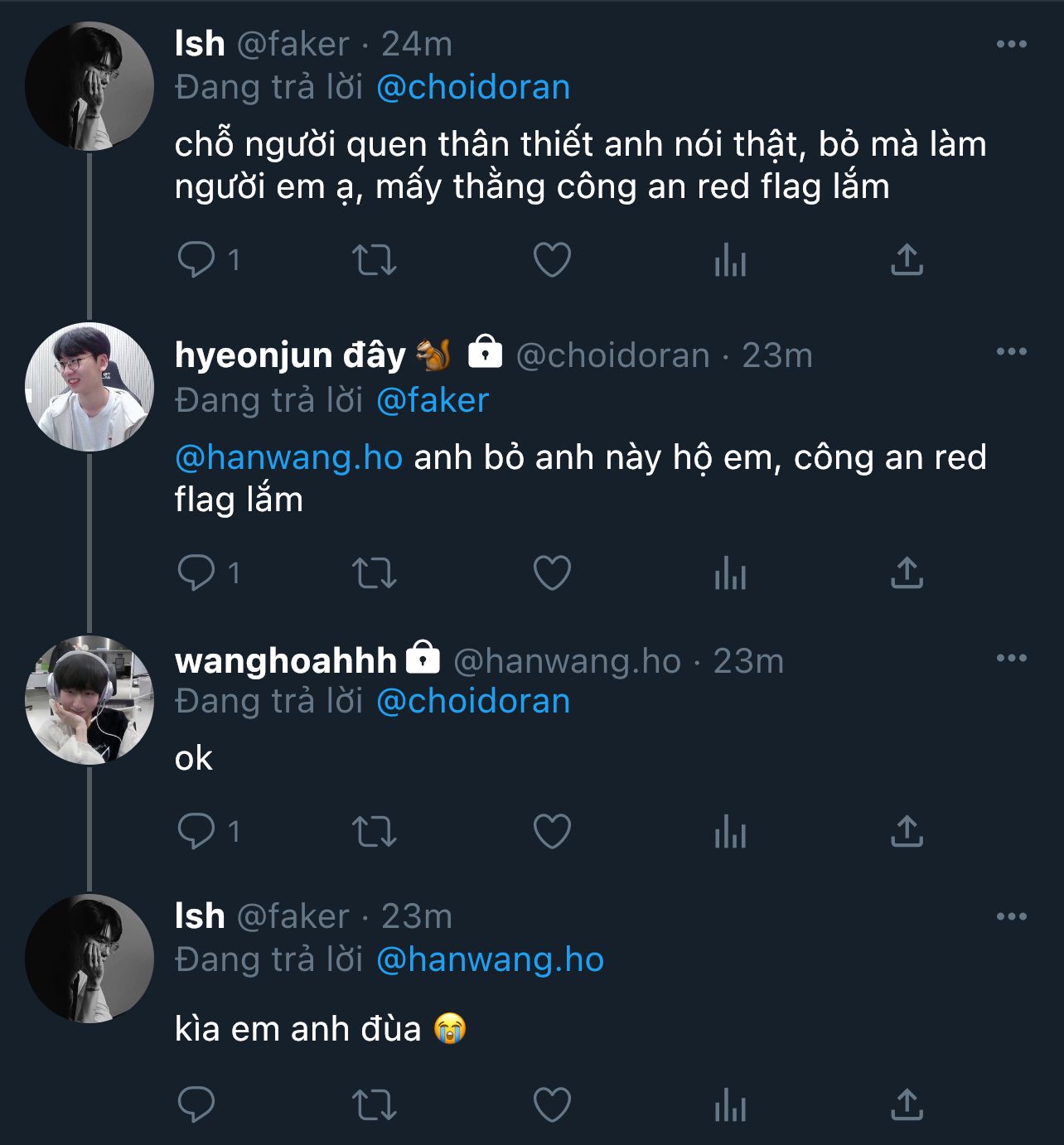
Task: Reply to the last lsh tweet
Action: pos(196,1104)
